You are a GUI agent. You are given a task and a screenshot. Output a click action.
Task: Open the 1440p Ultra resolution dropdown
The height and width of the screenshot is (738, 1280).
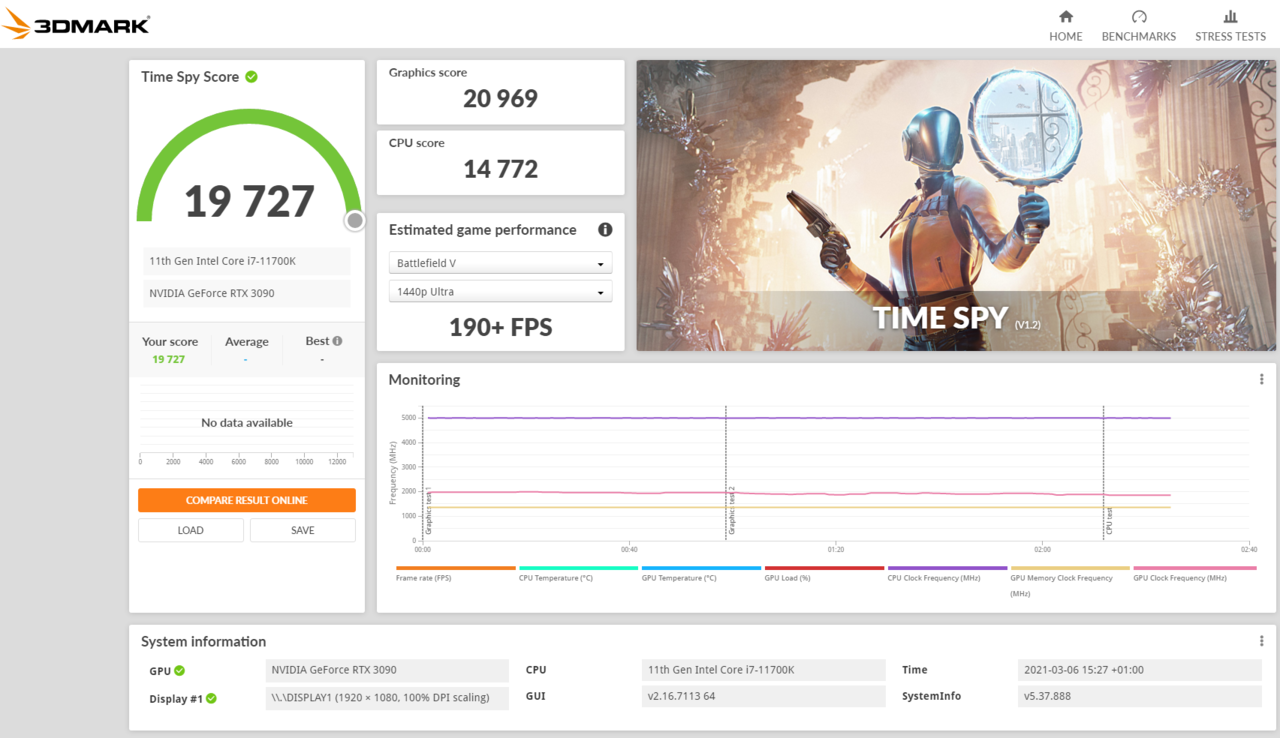500,292
